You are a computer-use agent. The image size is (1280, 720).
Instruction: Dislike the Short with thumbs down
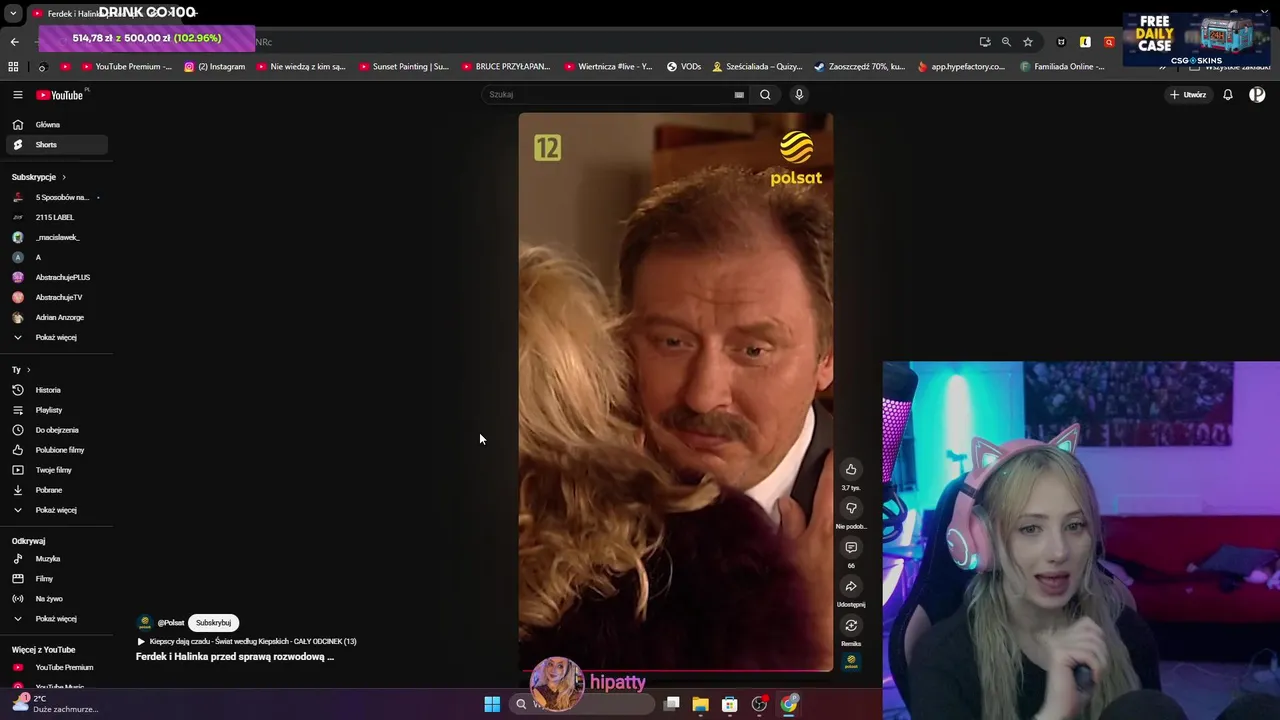851,508
